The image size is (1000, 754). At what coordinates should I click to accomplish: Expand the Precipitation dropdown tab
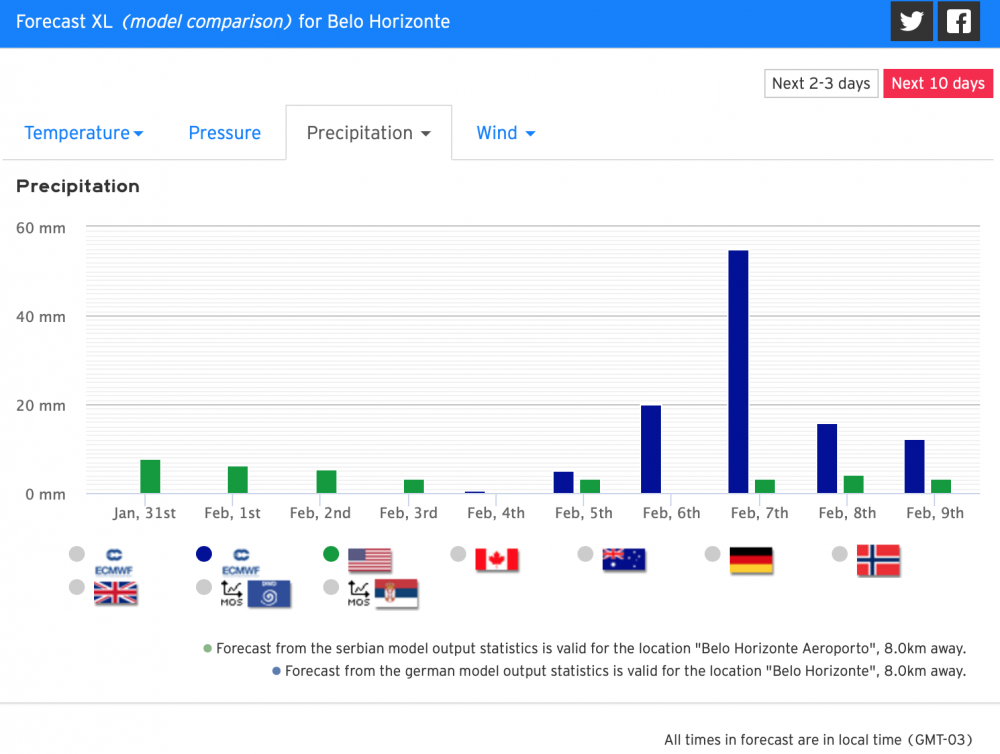point(368,133)
